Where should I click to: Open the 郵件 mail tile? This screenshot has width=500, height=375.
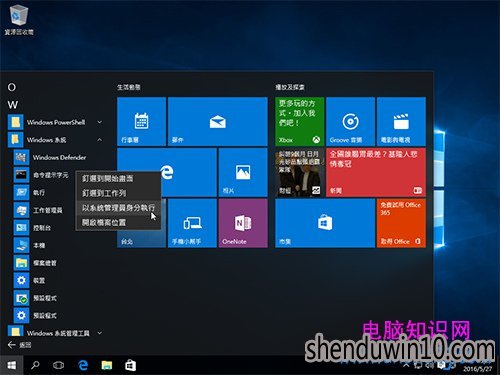click(218, 121)
